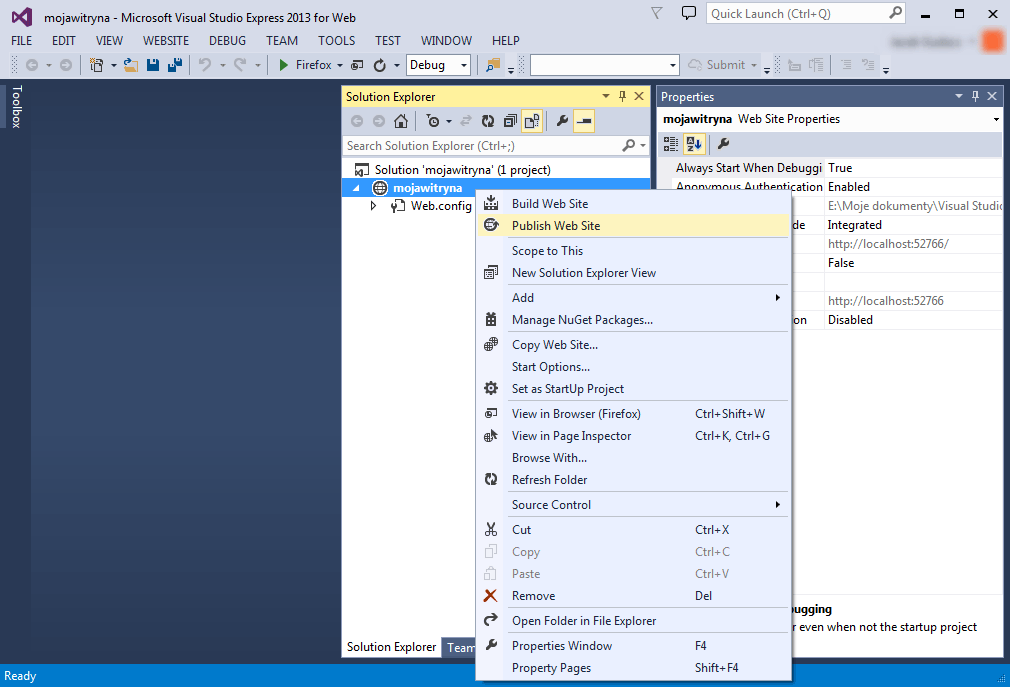Screen dimensions: 1010x687
Task: Close the Solution Explorer panel
Action: pyautogui.click(x=639, y=97)
